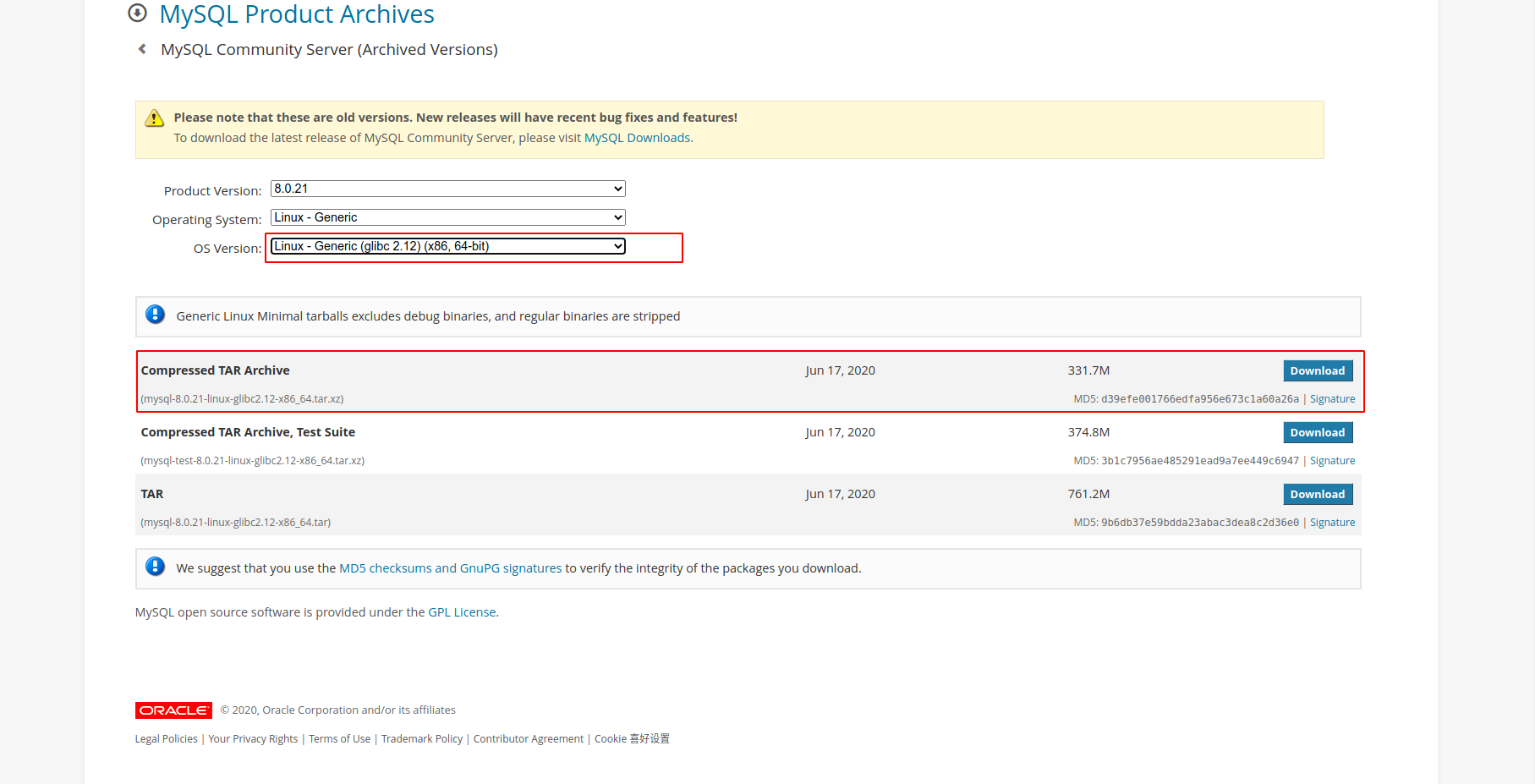
Task: Click the MySQL Product Archives heading
Action: coord(297,14)
